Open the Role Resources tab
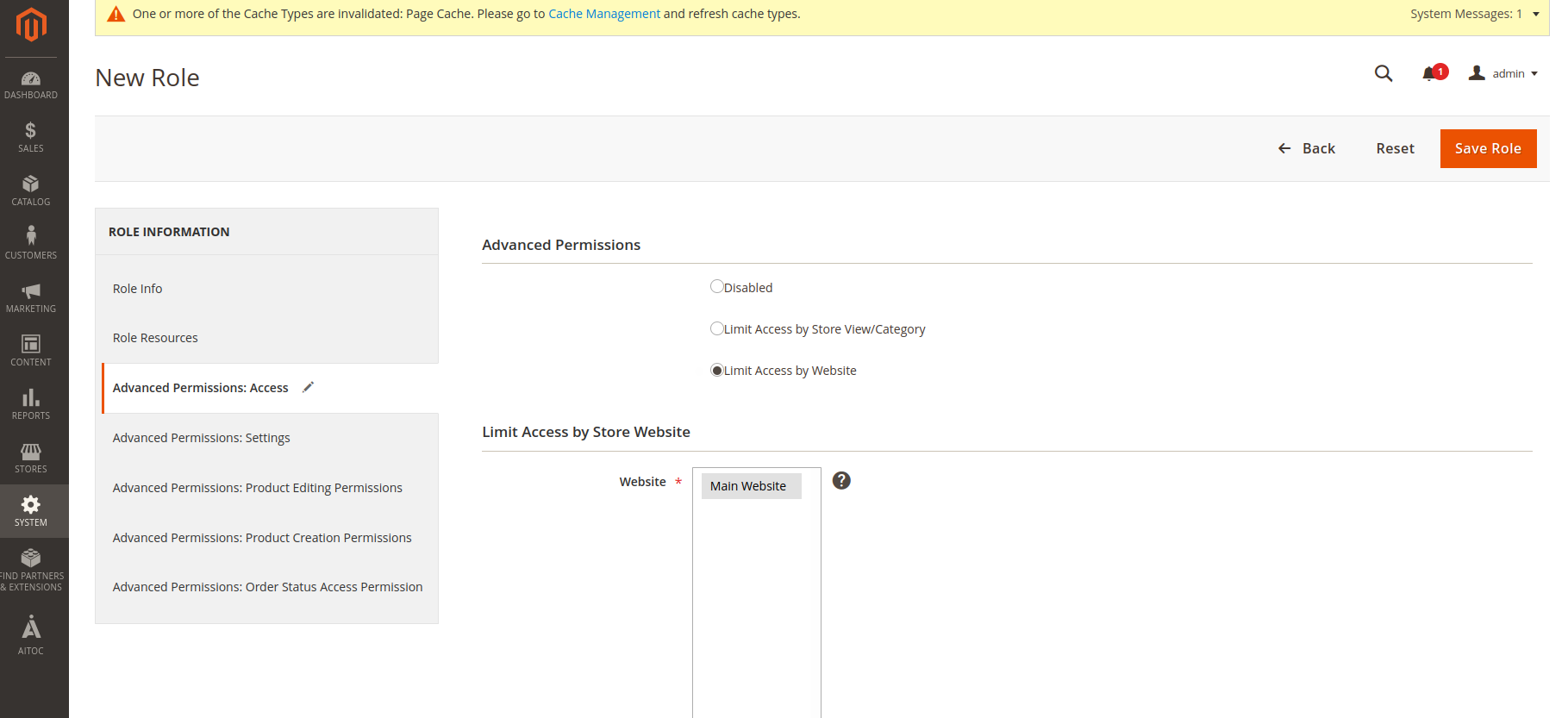 267,338
